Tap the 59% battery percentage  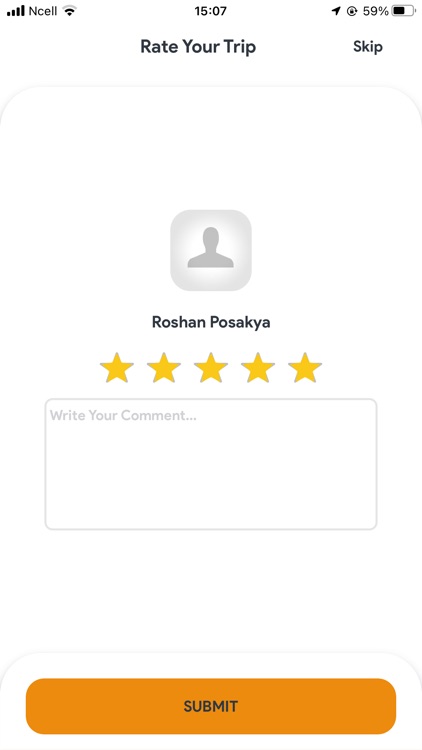pyautogui.click(x=376, y=11)
